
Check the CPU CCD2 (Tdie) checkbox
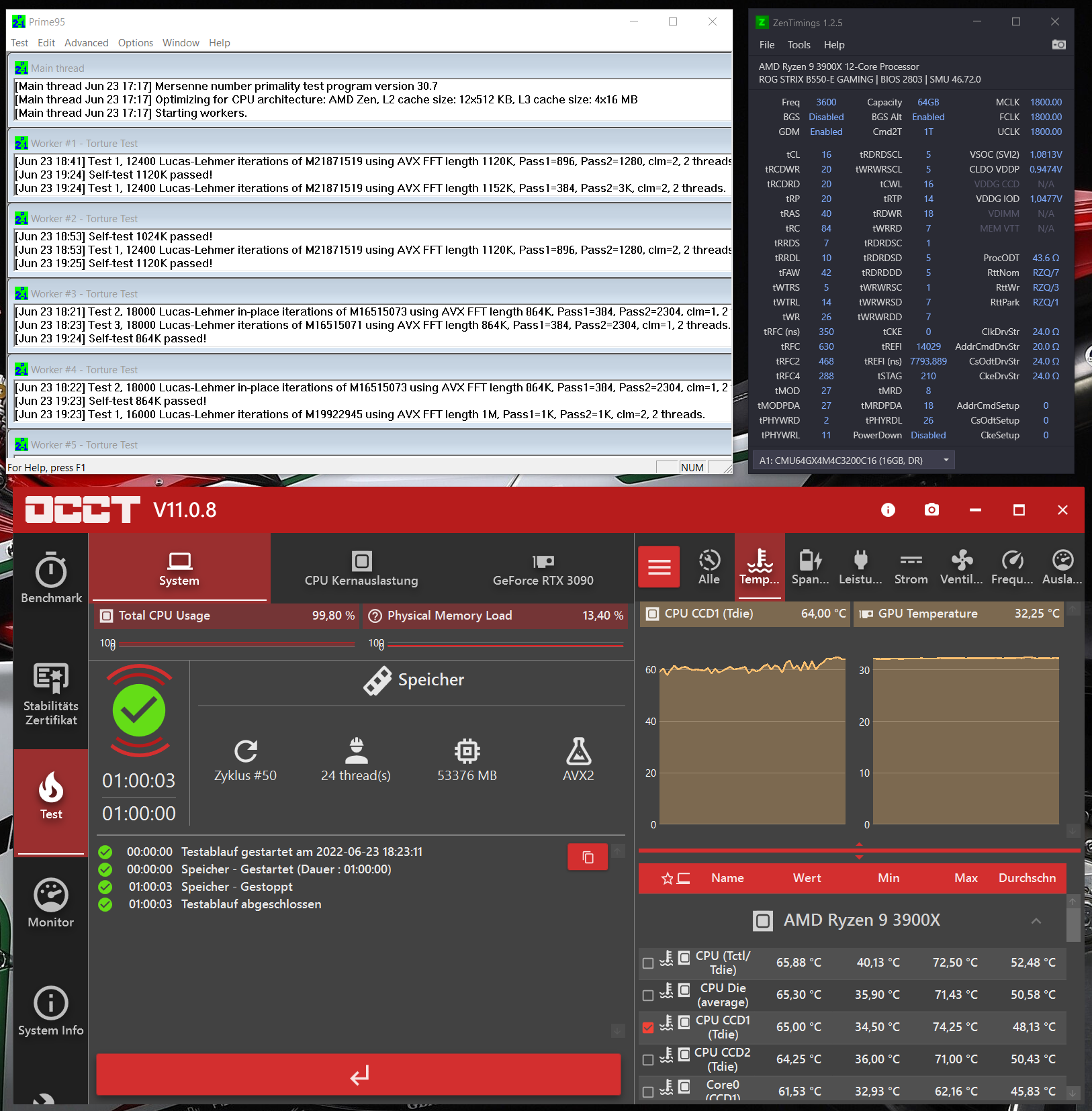pyautogui.click(x=648, y=1059)
